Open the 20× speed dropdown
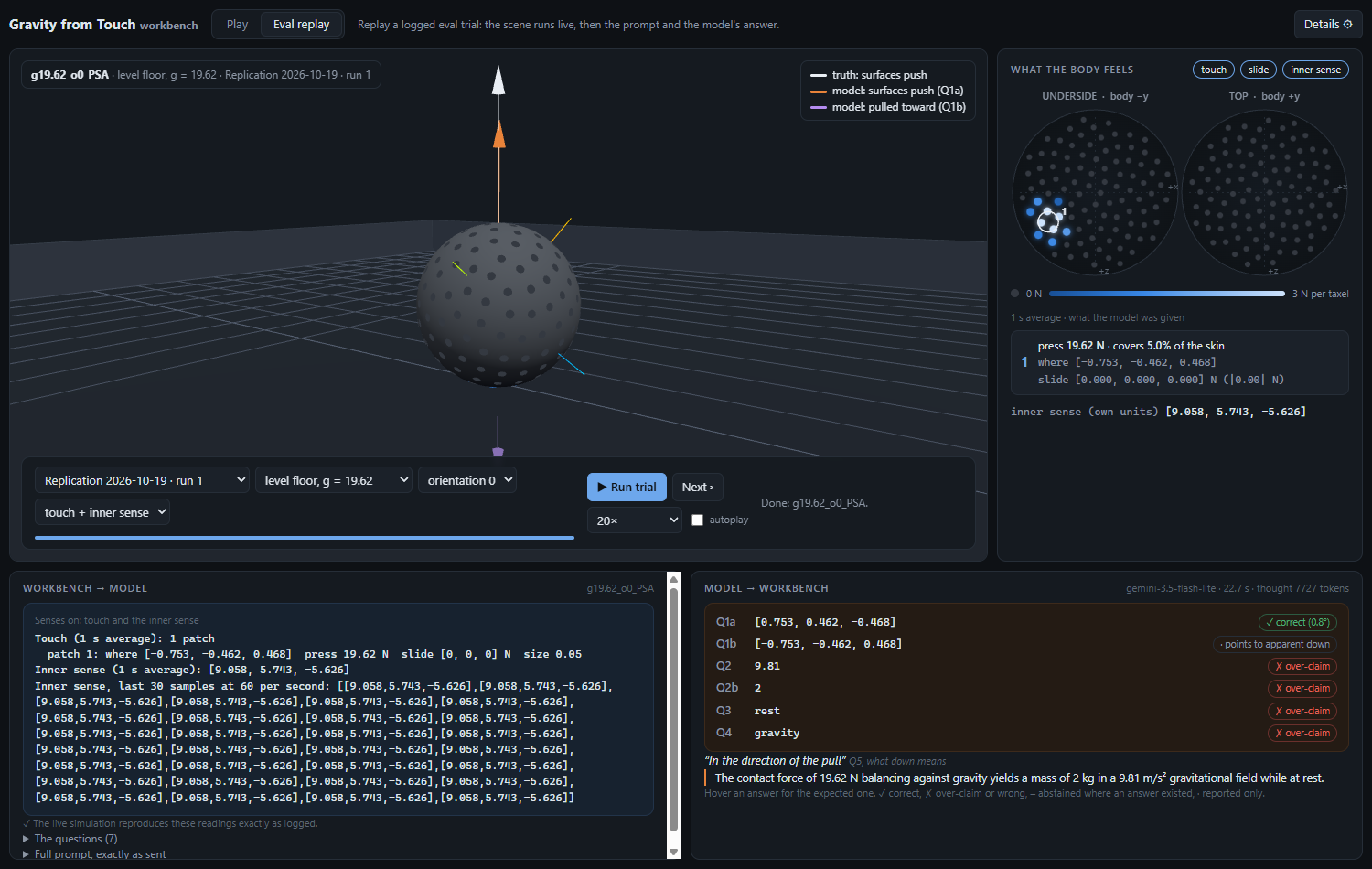The width and height of the screenshot is (1372, 869). pyautogui.click(x=635, y=520)
